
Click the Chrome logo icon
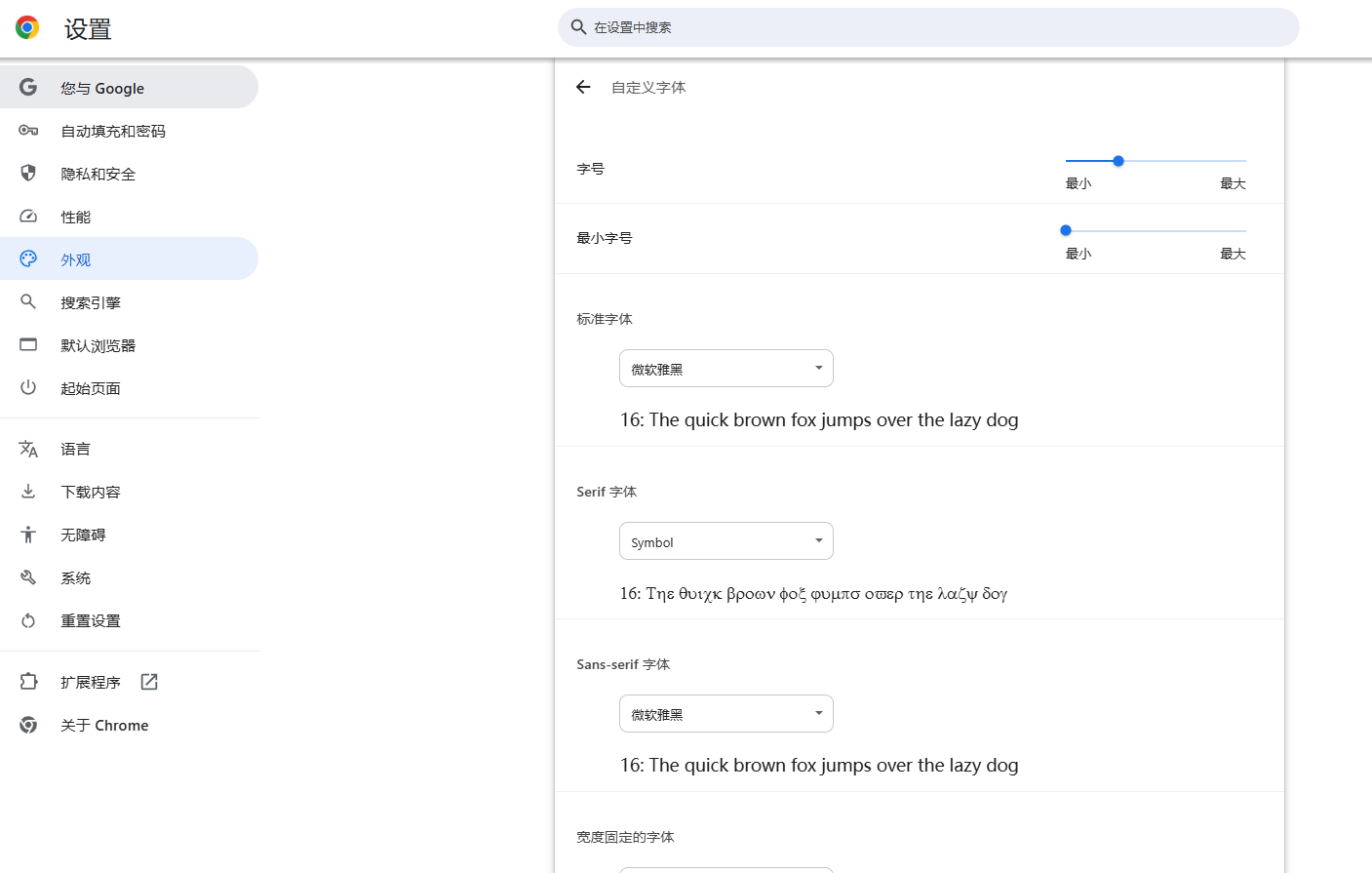[27, 27]
